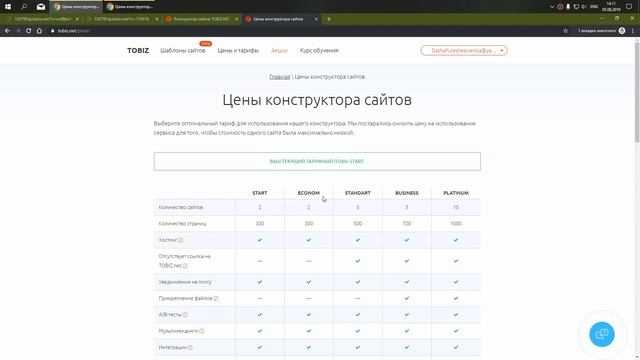
Task: Open Шаблоны сайтов menu item
Action: [182, 51]
